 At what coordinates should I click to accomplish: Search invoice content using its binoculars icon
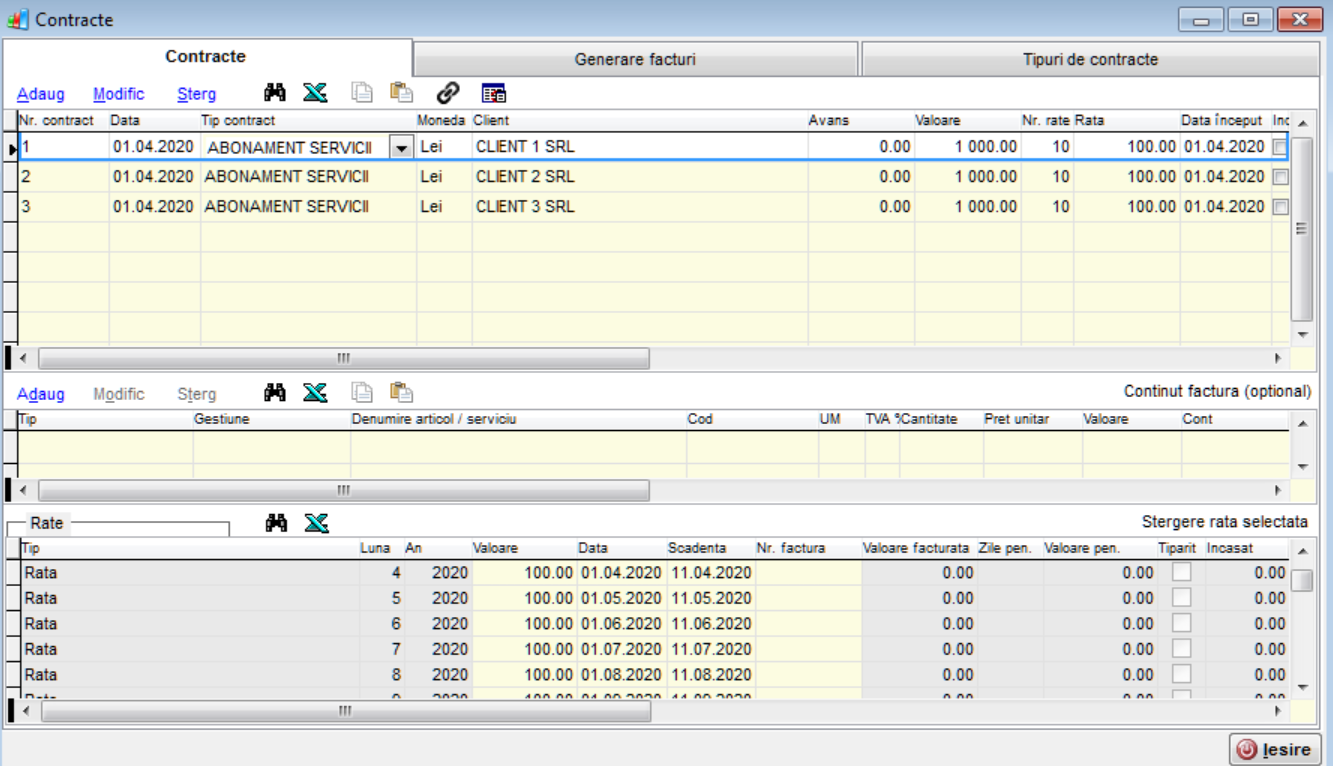pyautogui.click(x=275, y=393)
